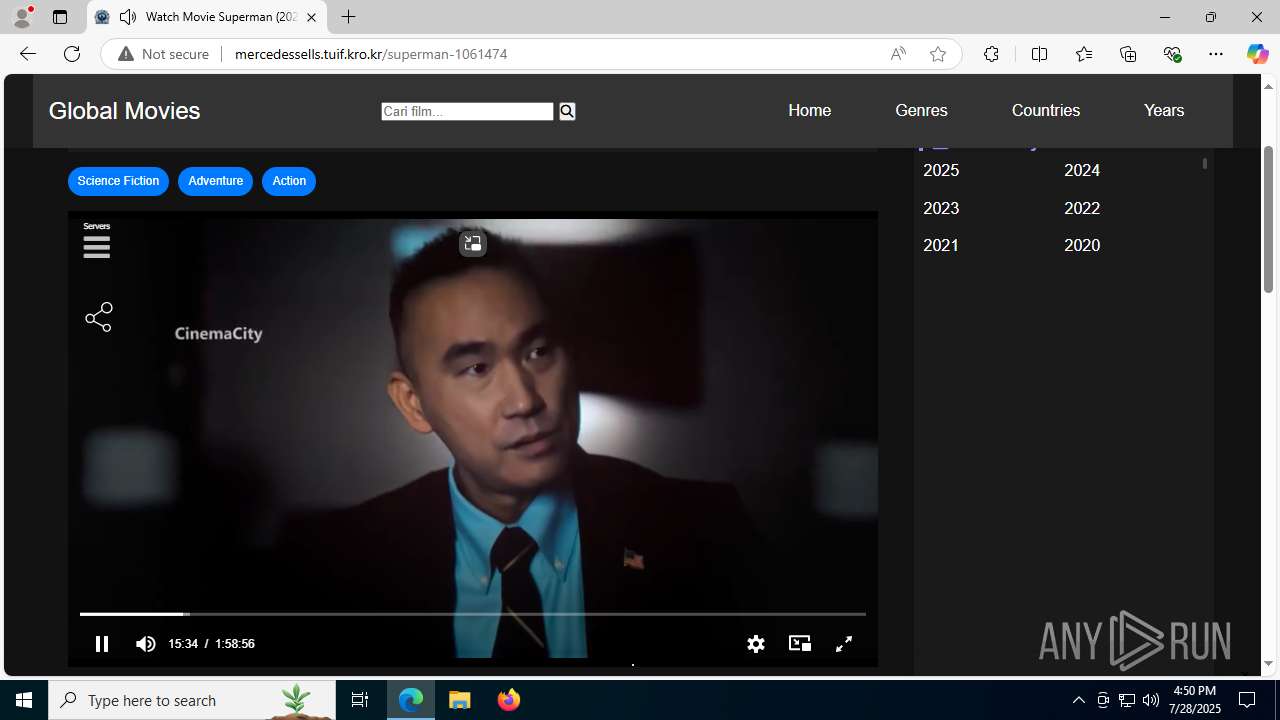Select the Science Fiction genre tag

click(x=118, y=181)
